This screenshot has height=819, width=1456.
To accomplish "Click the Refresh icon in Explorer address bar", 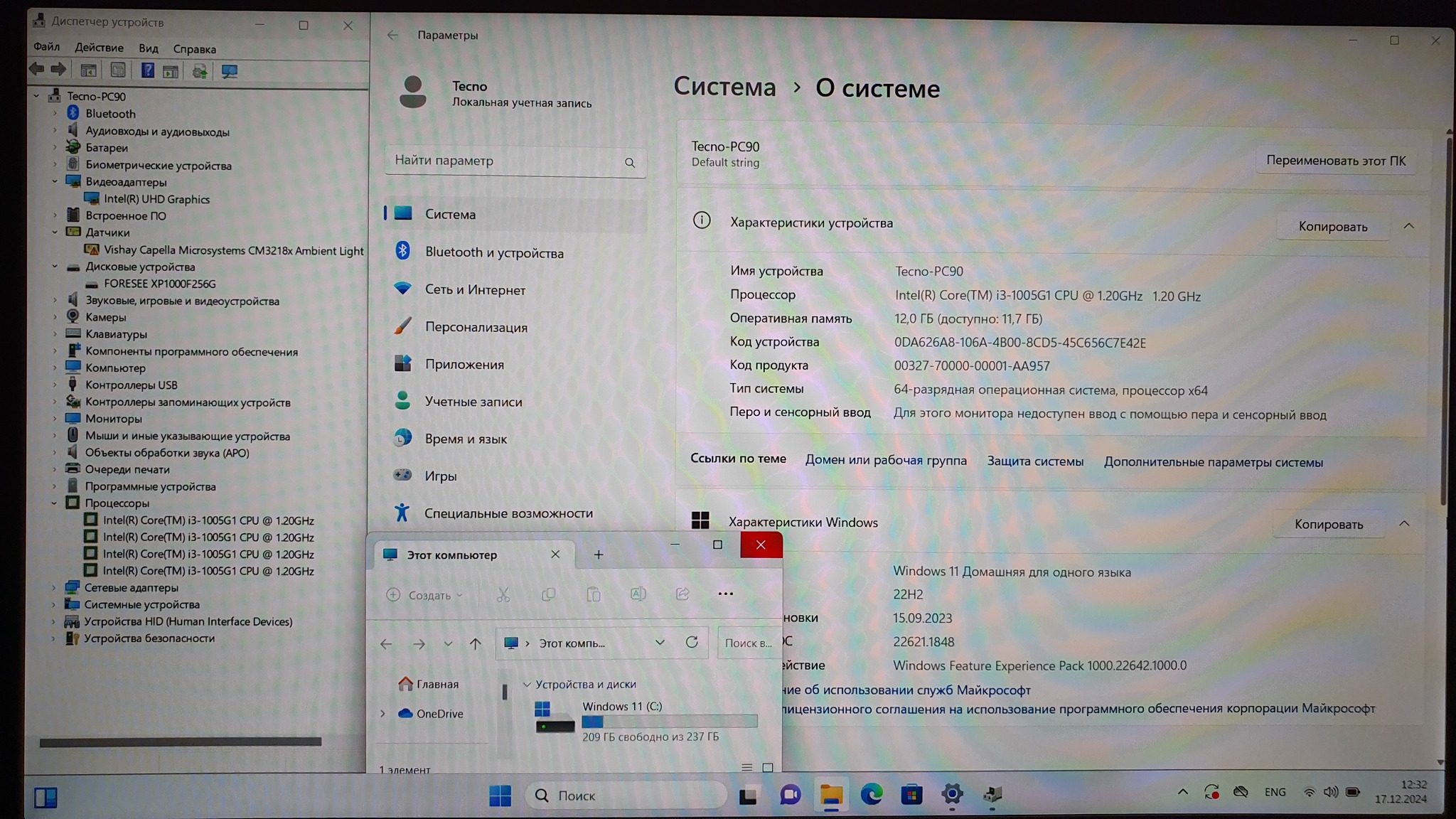I will click(692, 643).
